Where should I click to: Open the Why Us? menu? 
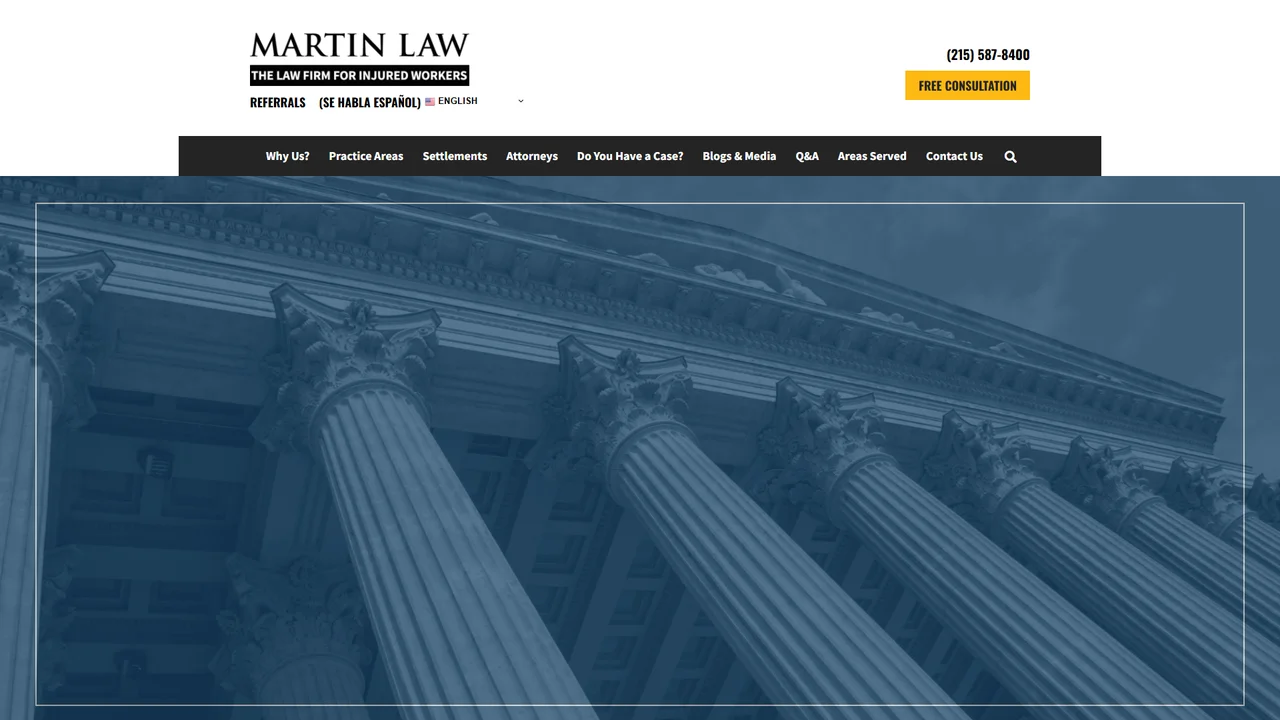click(288, 156)
